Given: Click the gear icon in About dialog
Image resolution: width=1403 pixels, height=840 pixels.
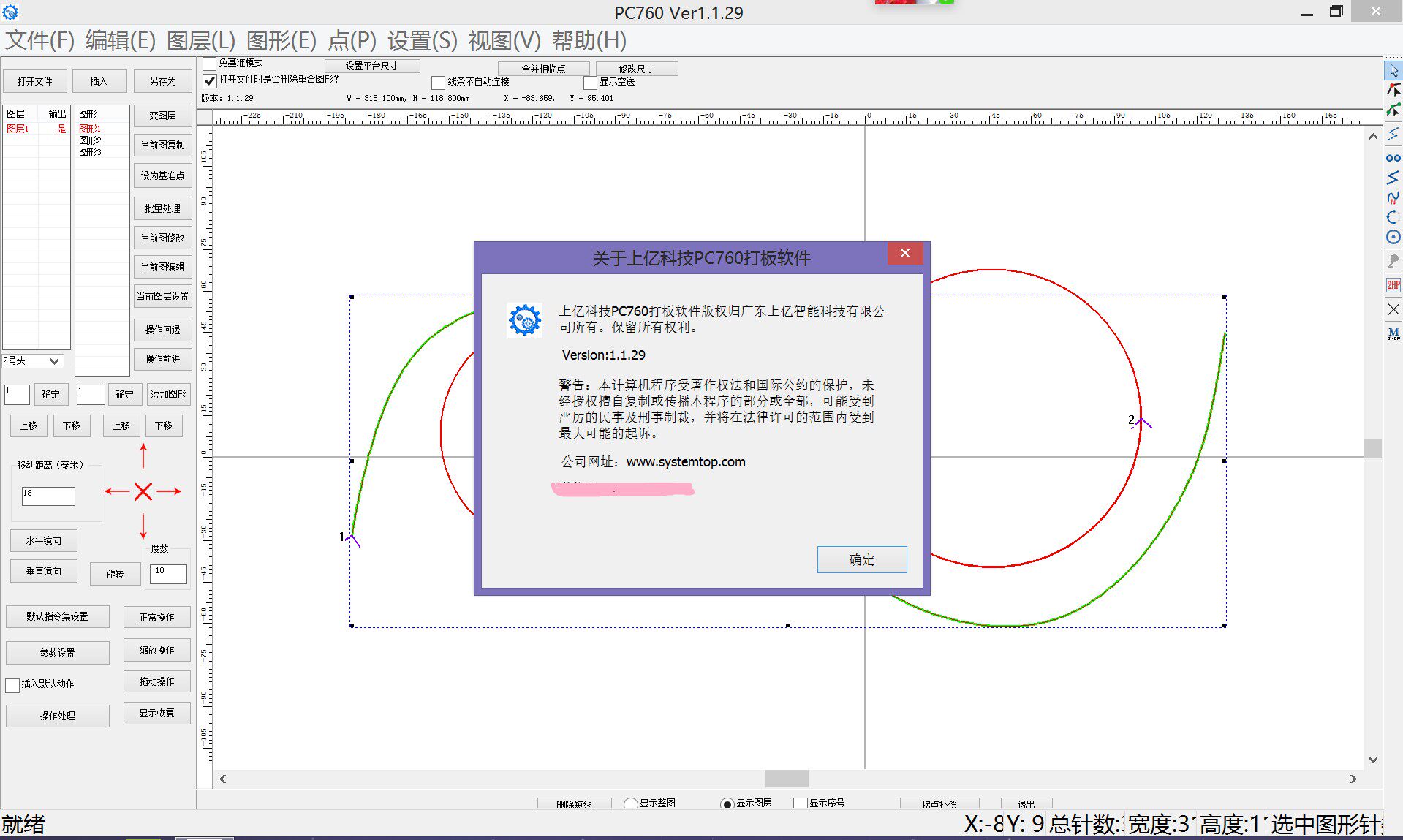Looking at the screenshot, I should [x=525, y=320].
